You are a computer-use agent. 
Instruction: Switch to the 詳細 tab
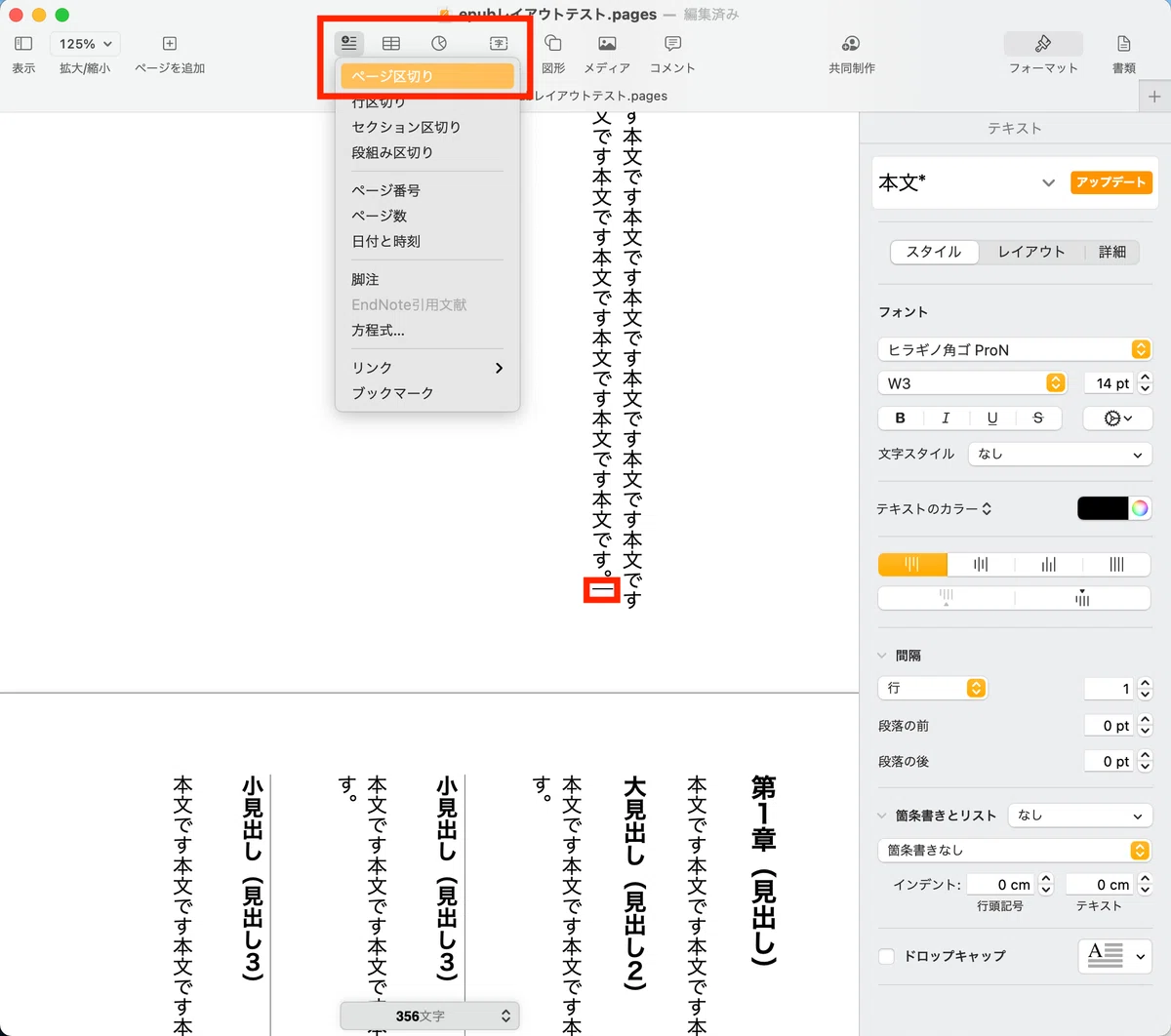1112,252
